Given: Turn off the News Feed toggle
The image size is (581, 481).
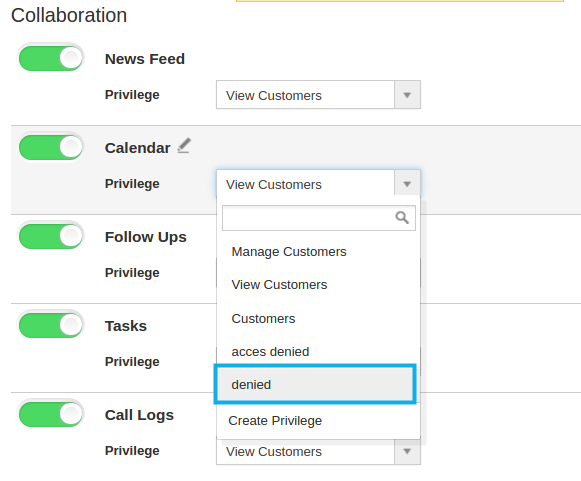Looking at the screenshot, I should (51, 58).
